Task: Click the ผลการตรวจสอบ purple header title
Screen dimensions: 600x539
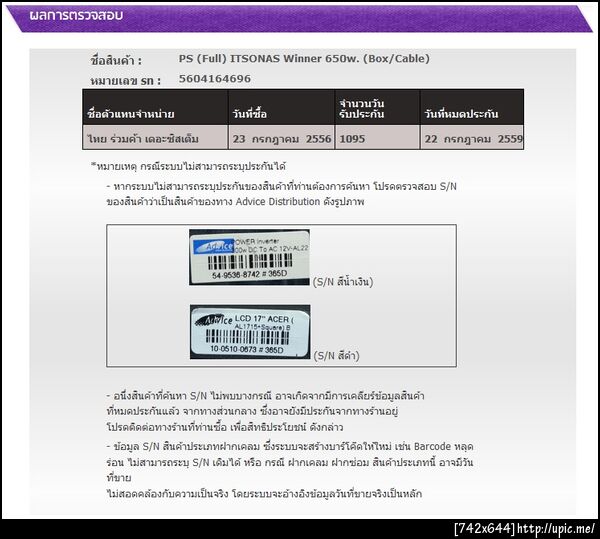Action: 76,15
